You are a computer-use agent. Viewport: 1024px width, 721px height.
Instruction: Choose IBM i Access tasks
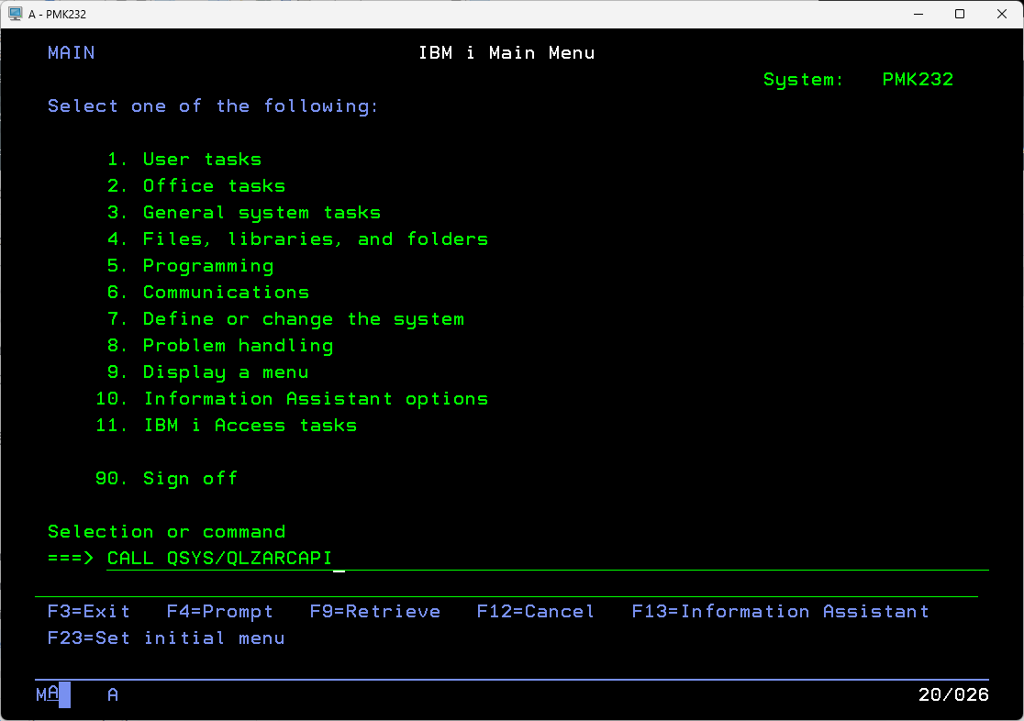tap(249, 425)
